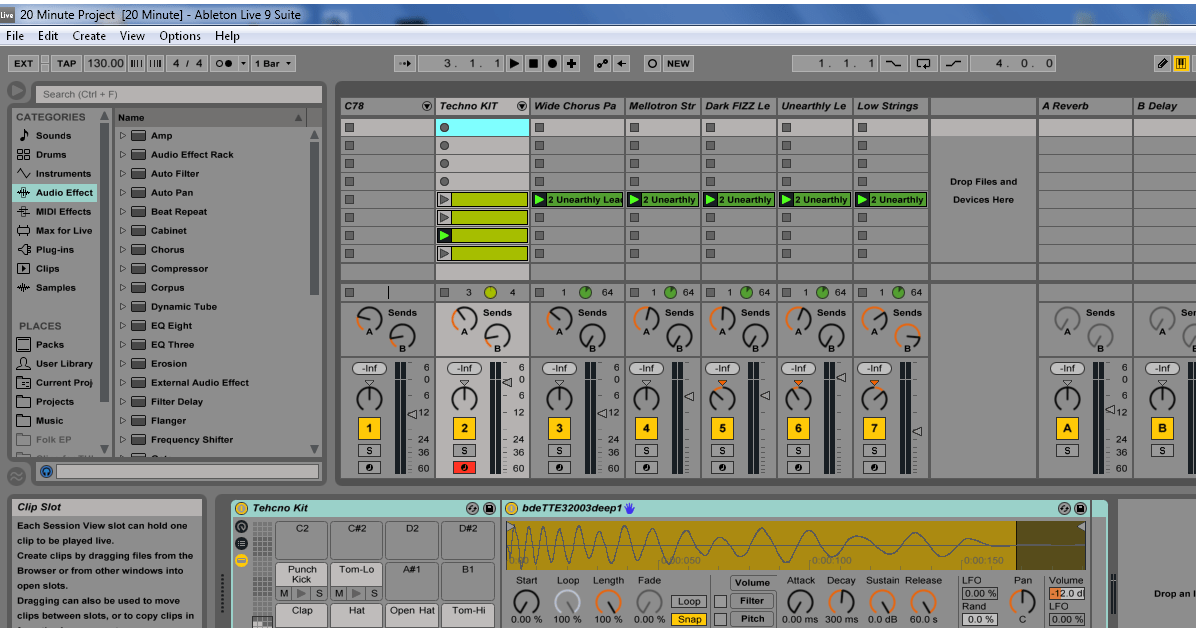Turn off Tehcno Kit device activator
Image resolution: width=1196 pixels, height=628 pixels.
pos(241,508)
